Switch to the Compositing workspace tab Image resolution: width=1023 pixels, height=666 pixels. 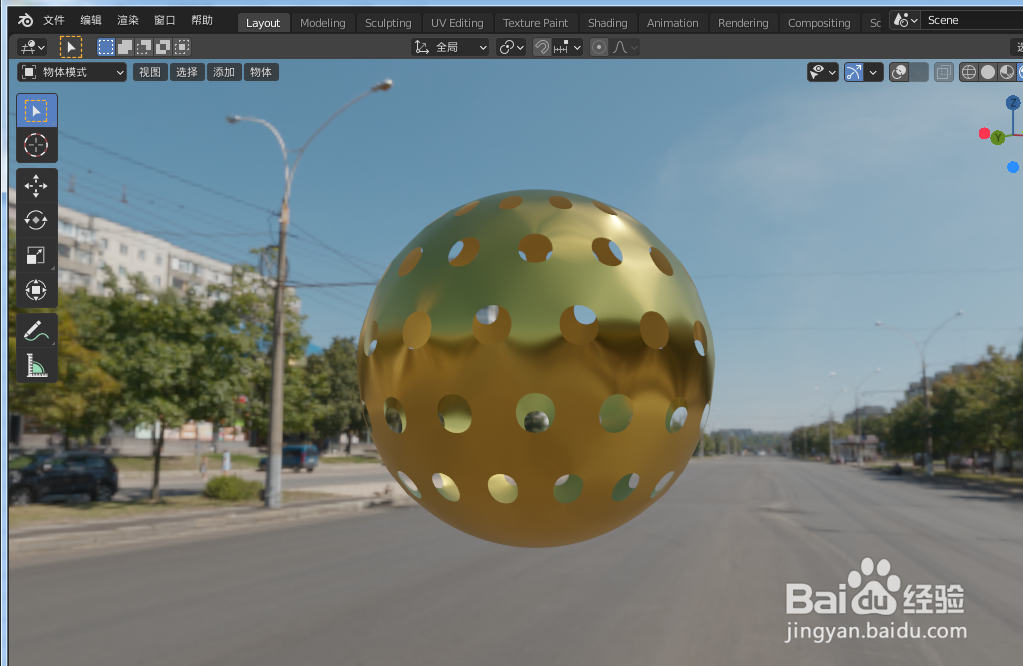pyautogui.click(x=819, y=23)
